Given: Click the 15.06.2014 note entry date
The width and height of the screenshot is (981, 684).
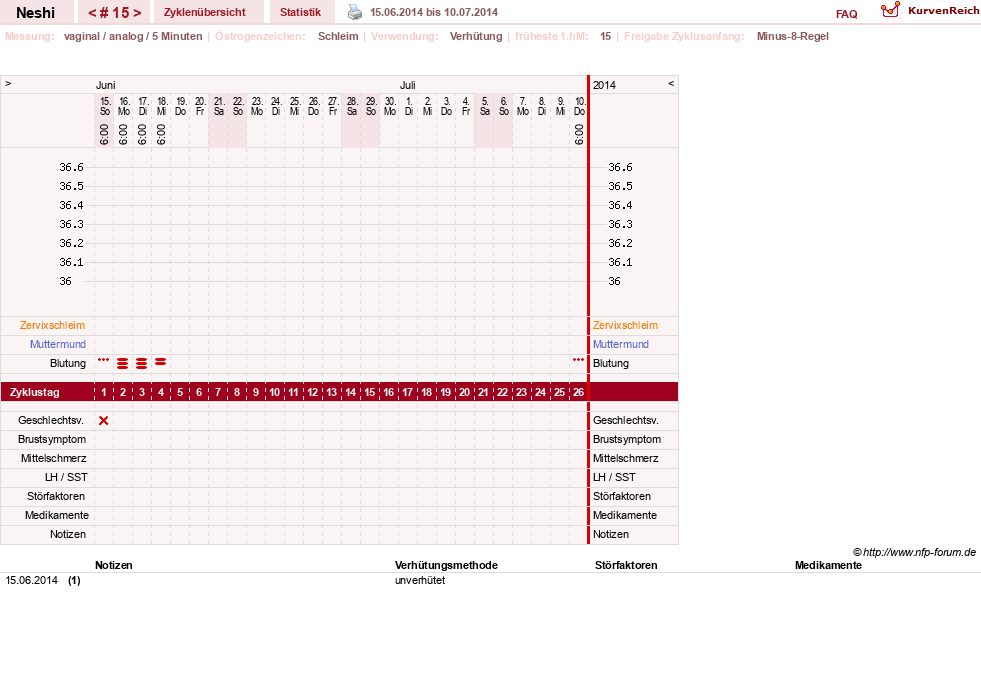Looking at the screenshot, I should [31, 581].
